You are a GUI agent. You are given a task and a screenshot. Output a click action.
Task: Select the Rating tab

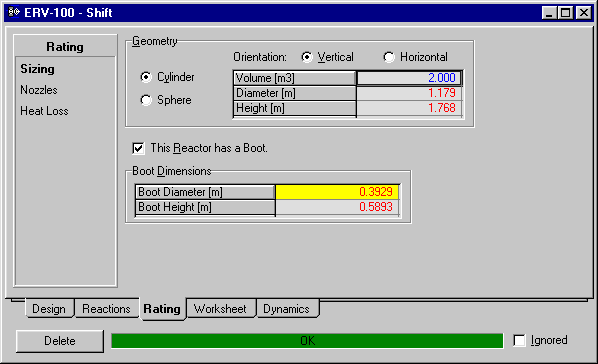tap(162, 309)
